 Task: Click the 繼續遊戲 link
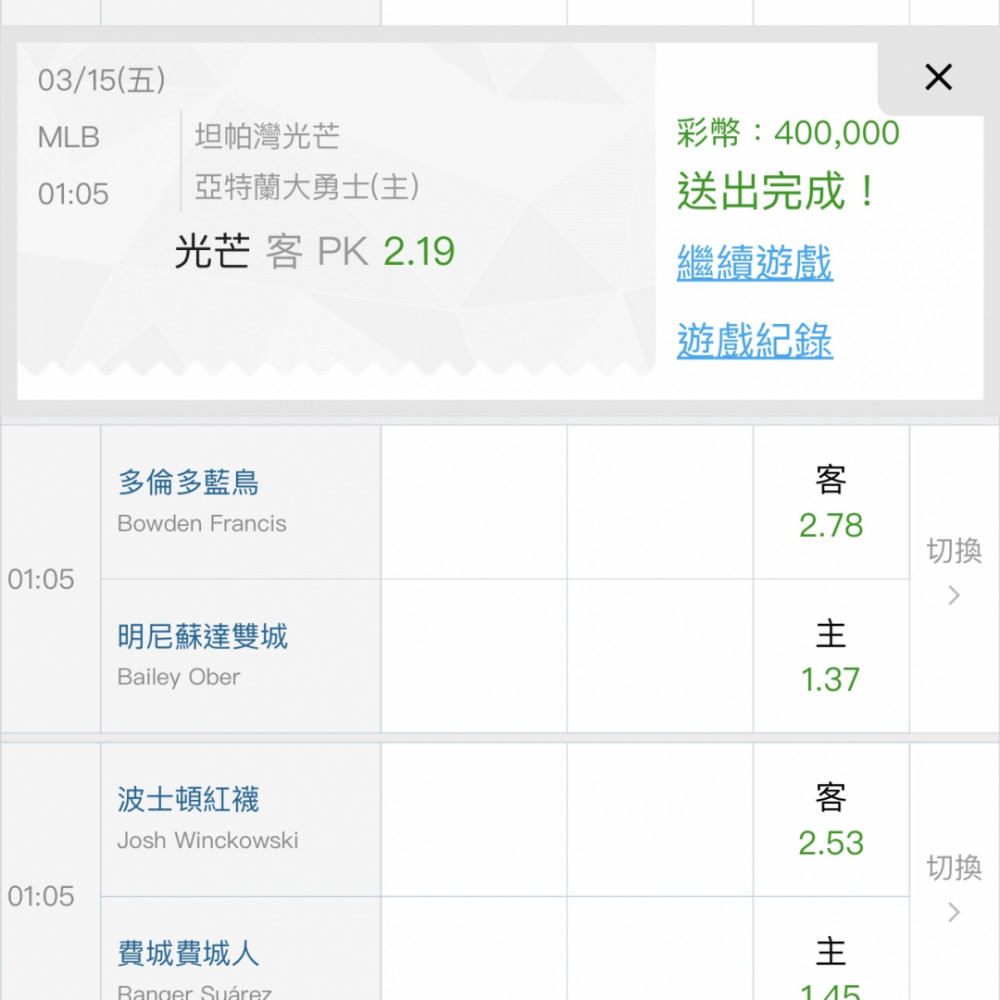[754, 263]
